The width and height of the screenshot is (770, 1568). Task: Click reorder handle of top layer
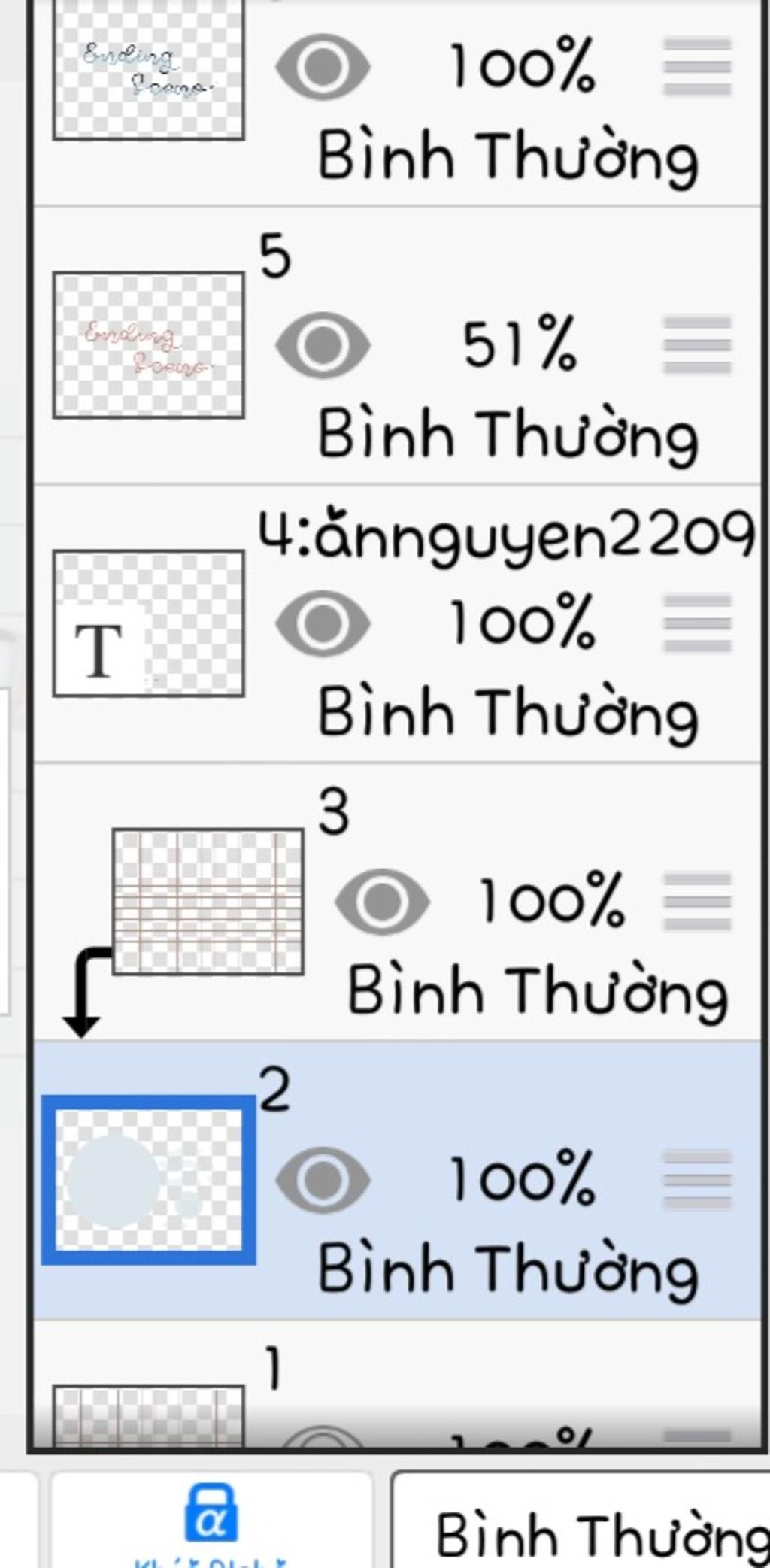[697, 67]
